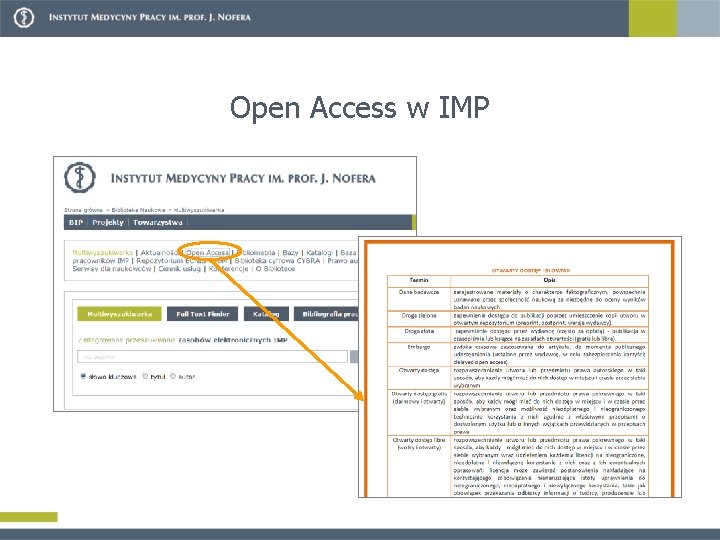The width and height of the screenshot is (720, 540).
Task: Click the 'Embargo' glossary term
Action: click(x=419, y=347)
